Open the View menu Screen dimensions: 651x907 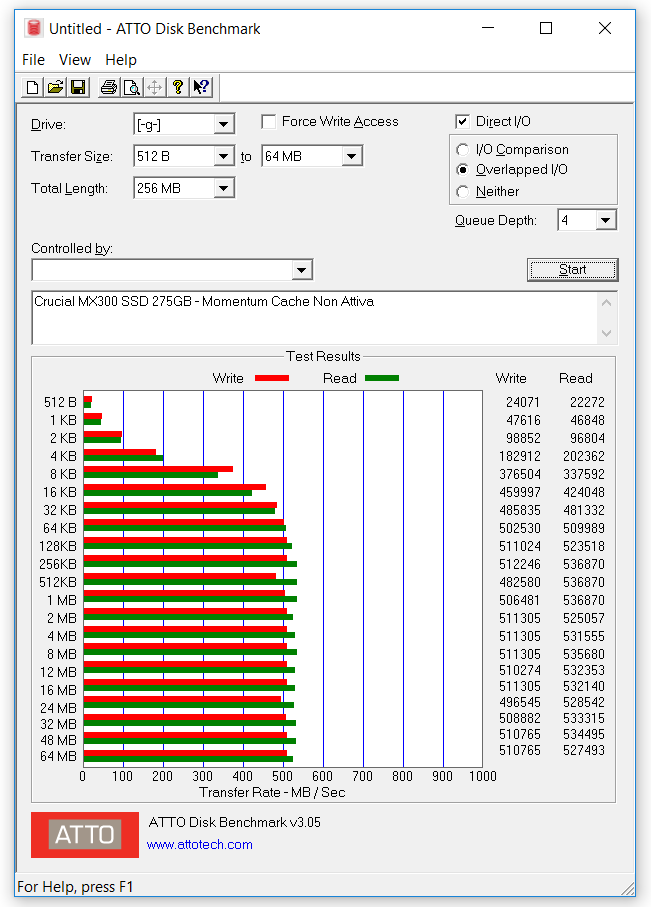(x=75, y=60)
